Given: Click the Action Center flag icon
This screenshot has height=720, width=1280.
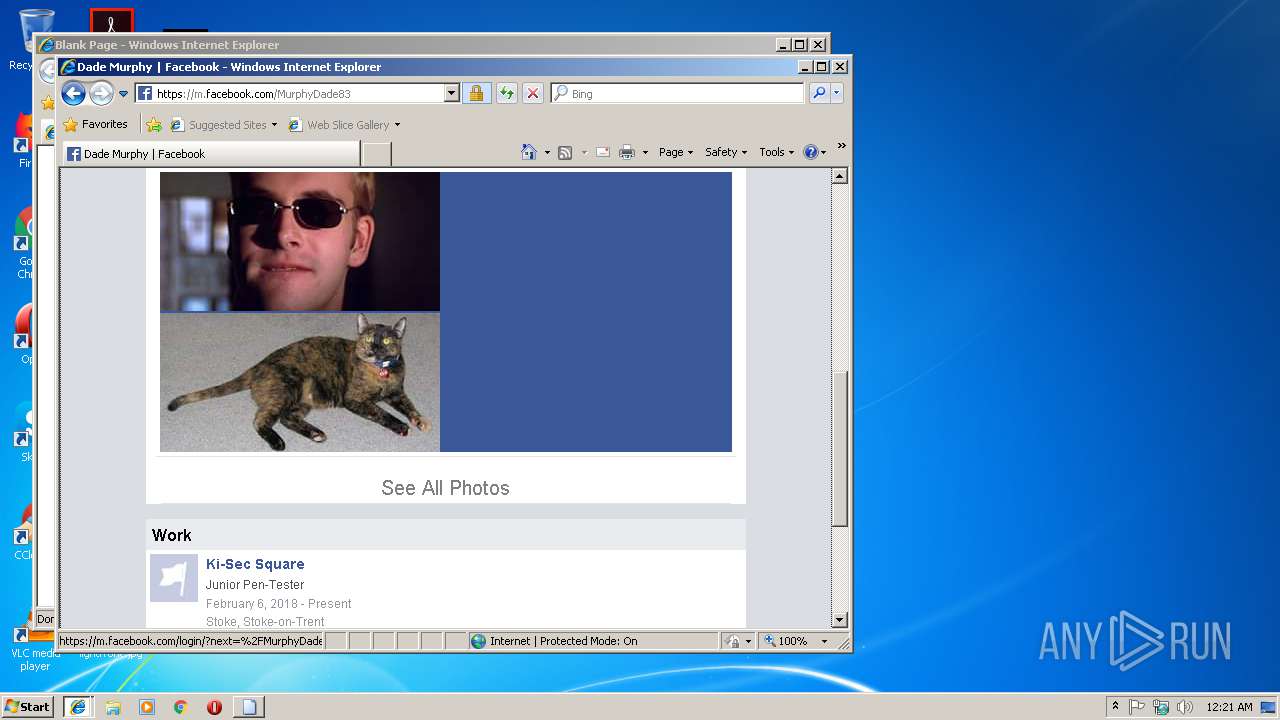Looking at the screenshot, I should [x=1138, y=707].
